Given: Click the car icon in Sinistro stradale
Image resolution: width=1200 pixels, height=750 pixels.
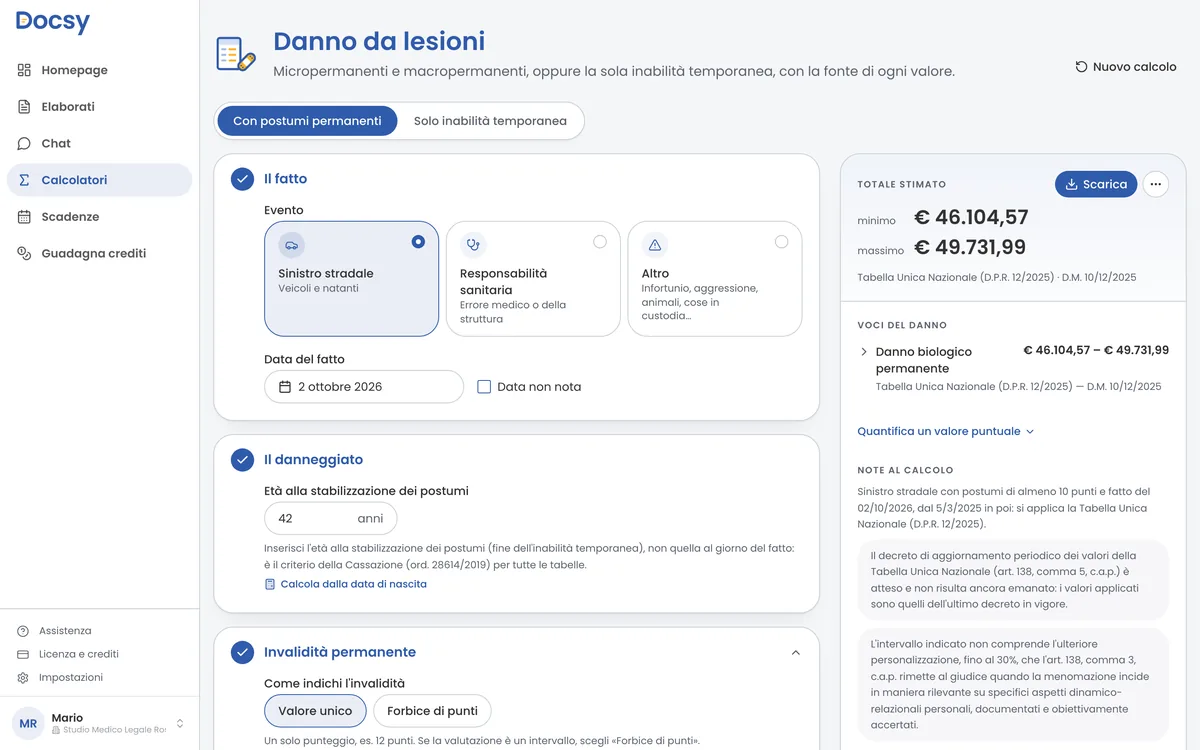Looking at the screenshot, I should (291, 245).
